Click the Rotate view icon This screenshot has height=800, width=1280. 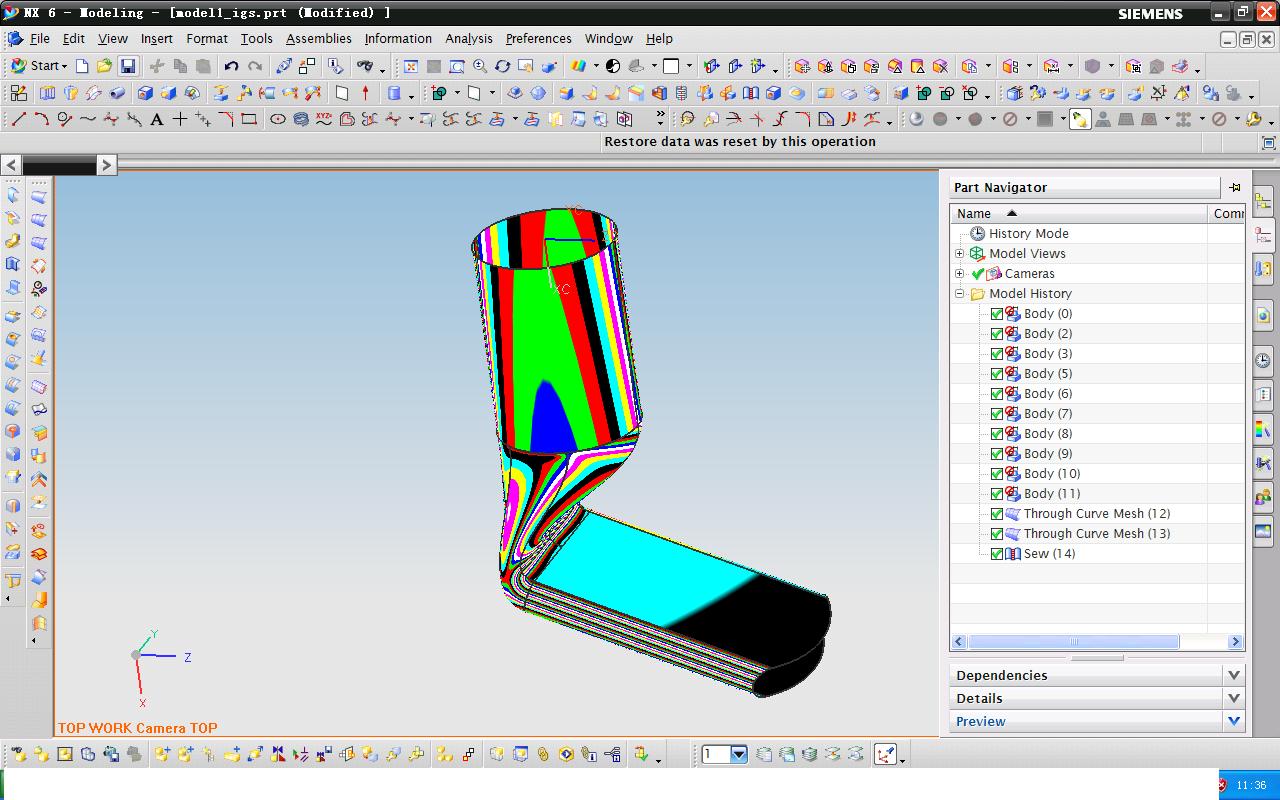(x=502, y=66)
